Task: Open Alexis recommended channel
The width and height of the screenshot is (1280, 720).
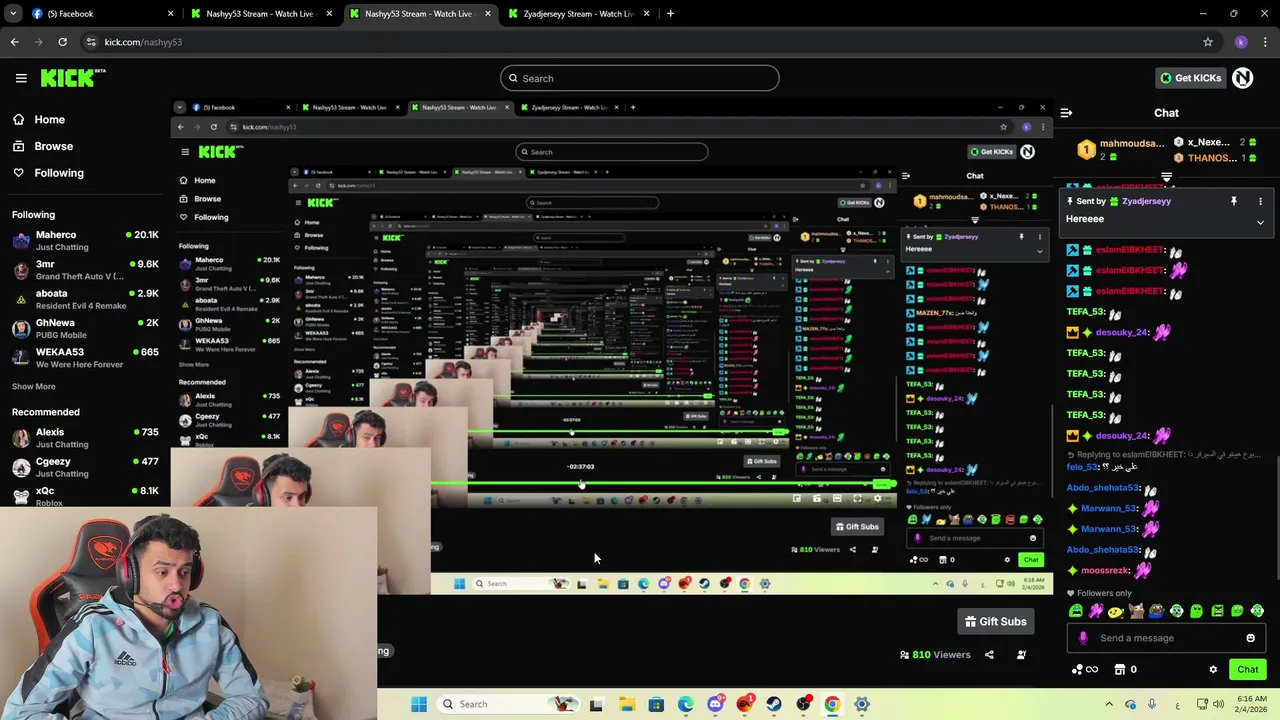Action: [85, 438]
